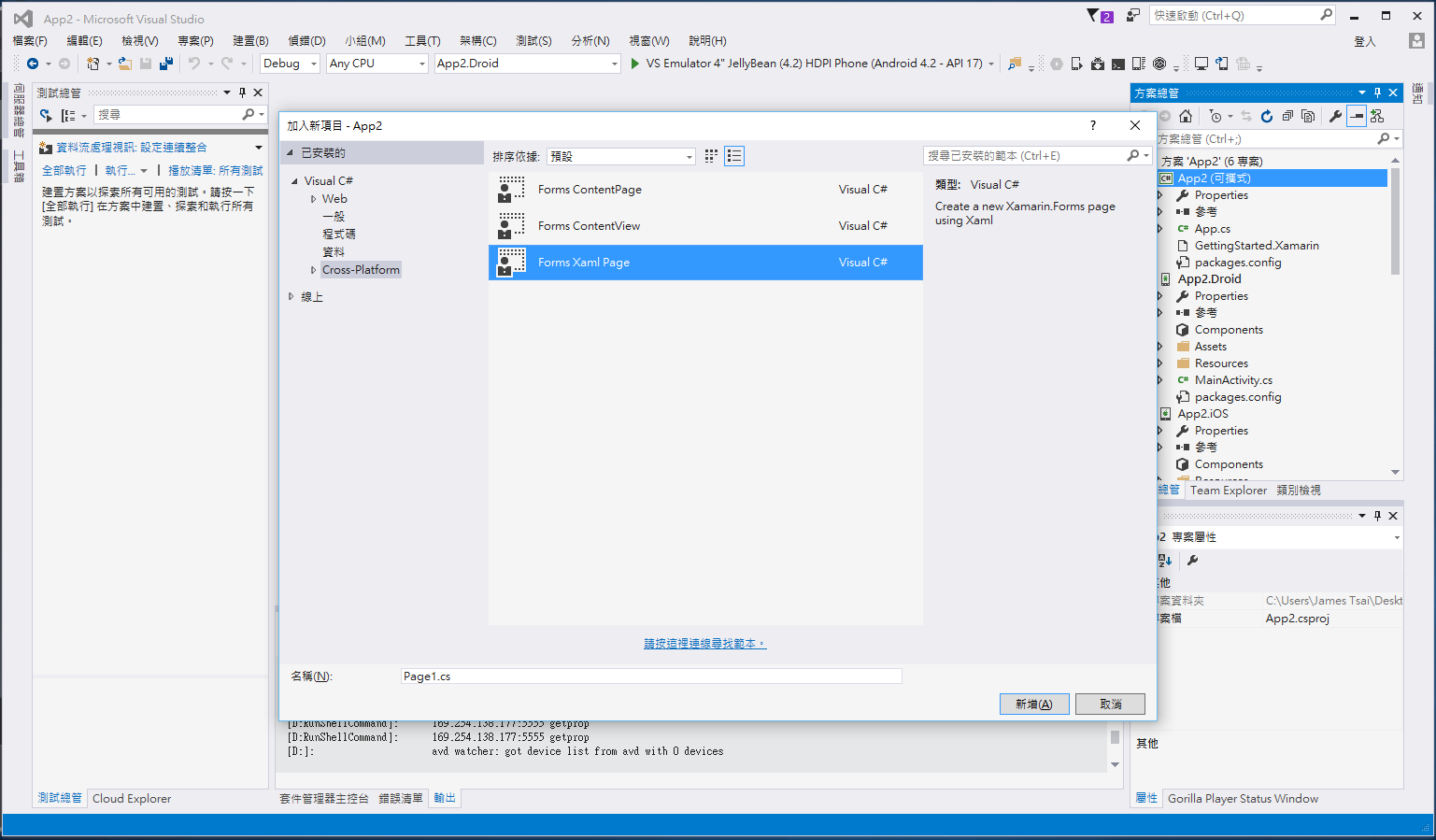This screenshot has width=1436, height=840.
Task: Collapse the Visual C# tree node
Action: 294,181
